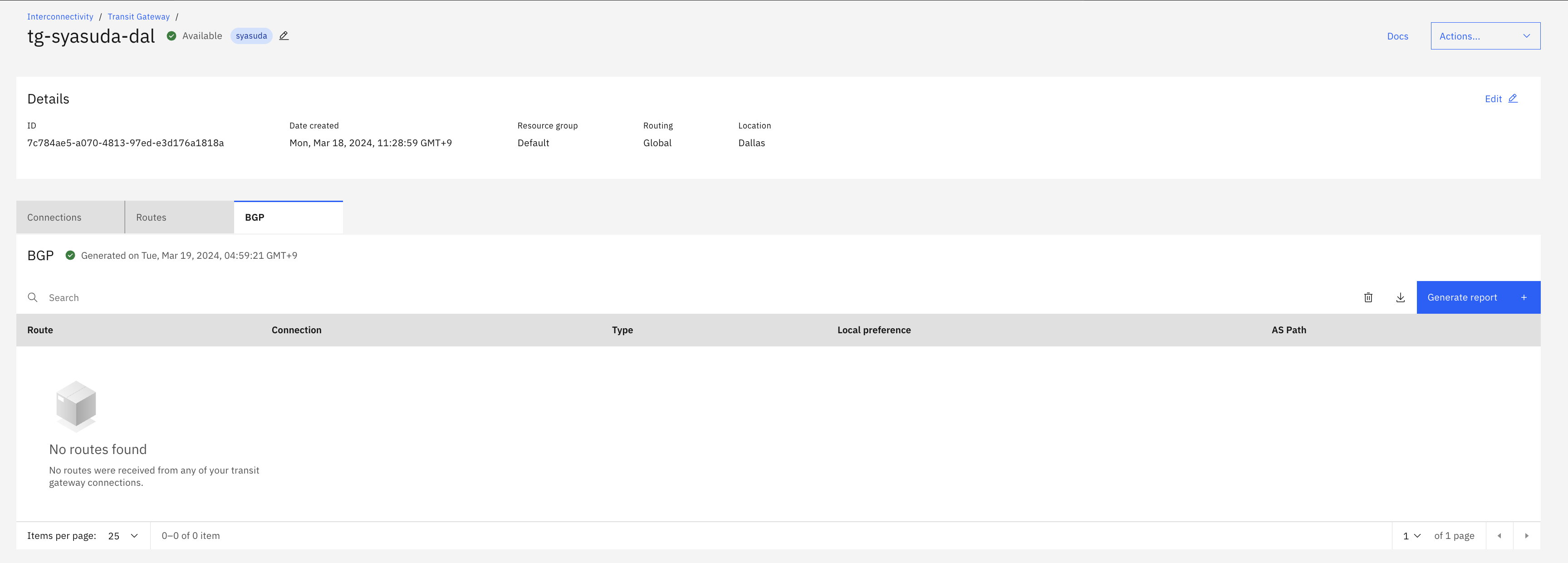Switch to the Routes tab

(179, 217)
